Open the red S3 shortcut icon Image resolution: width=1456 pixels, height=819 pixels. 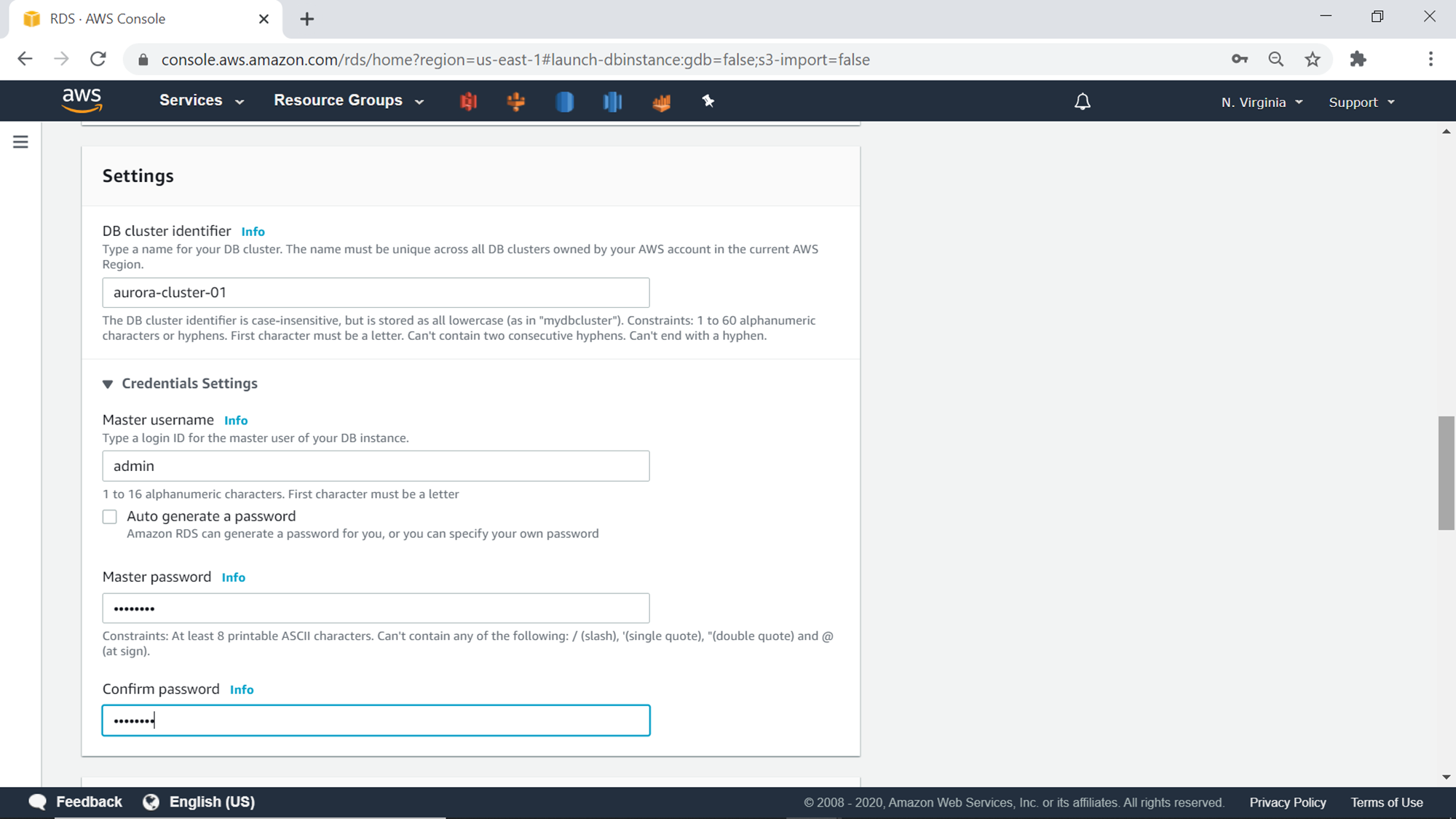tap(468, 101)
